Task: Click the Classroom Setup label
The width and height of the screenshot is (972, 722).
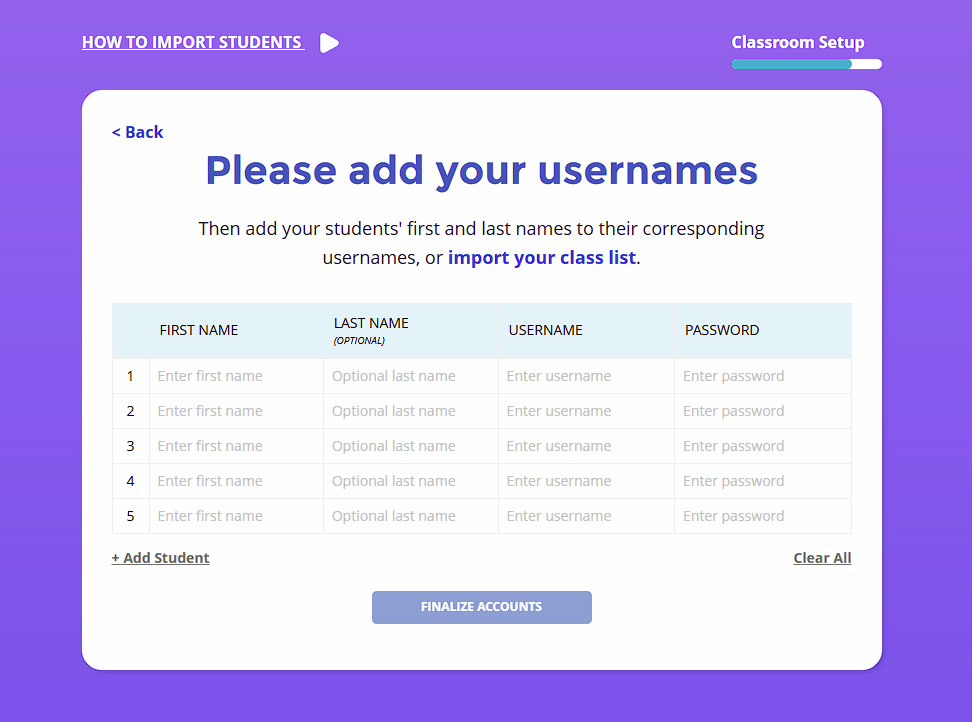Action: pos(798,42)
